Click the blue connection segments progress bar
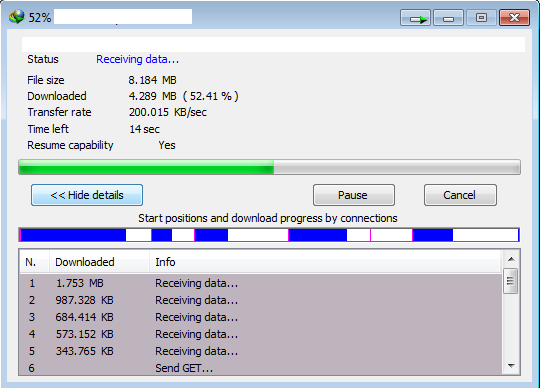Image resolution: width=541 pixels, height=389 pixels. tap(269, 235)
